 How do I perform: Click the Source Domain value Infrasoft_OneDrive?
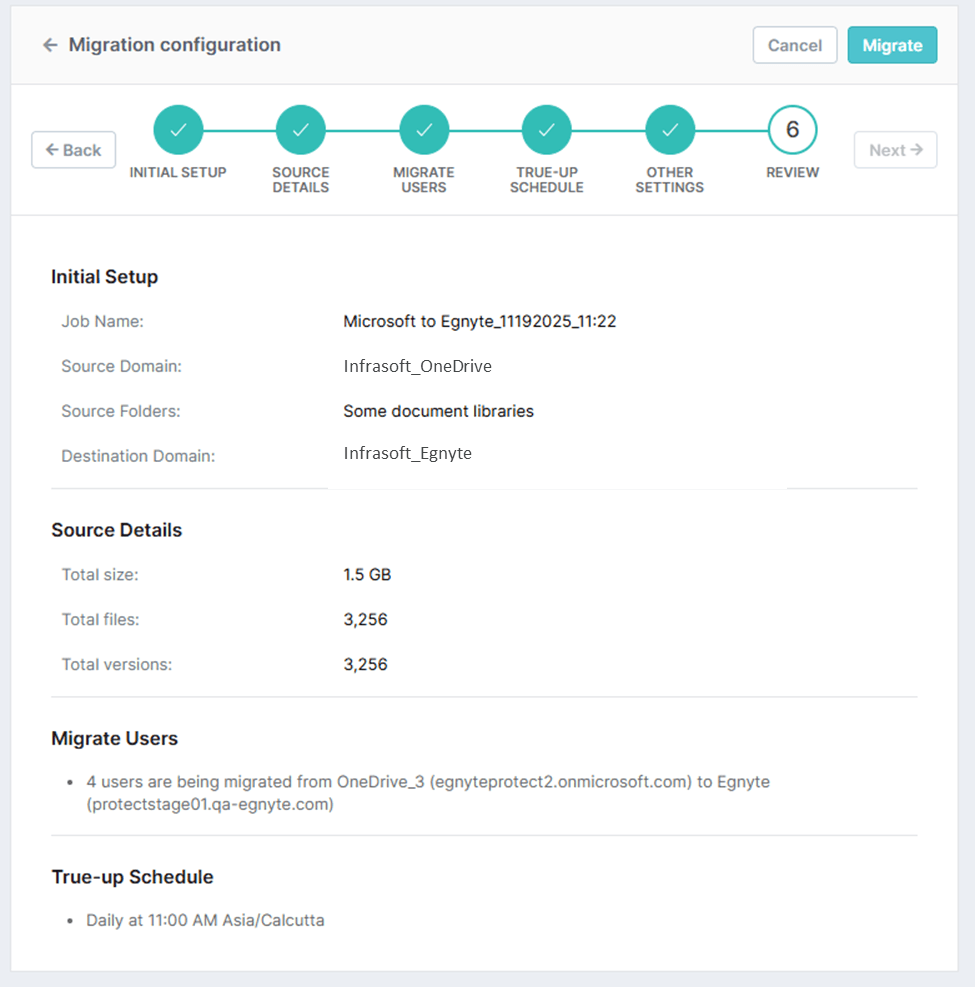tap(418, 366)
